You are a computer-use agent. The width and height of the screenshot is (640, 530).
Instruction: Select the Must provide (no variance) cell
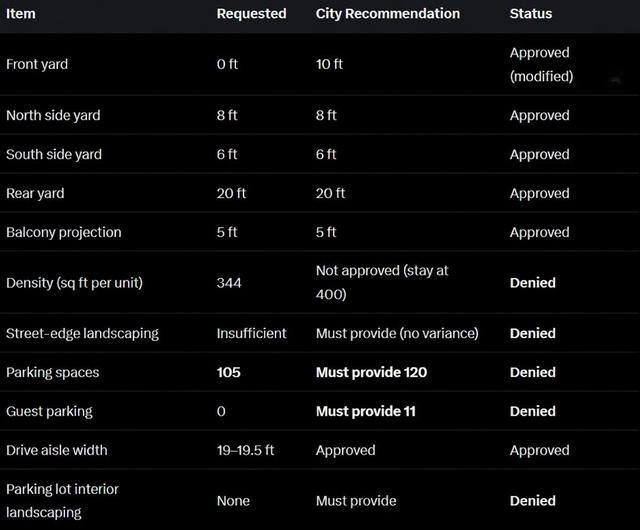tap(397, 334)
